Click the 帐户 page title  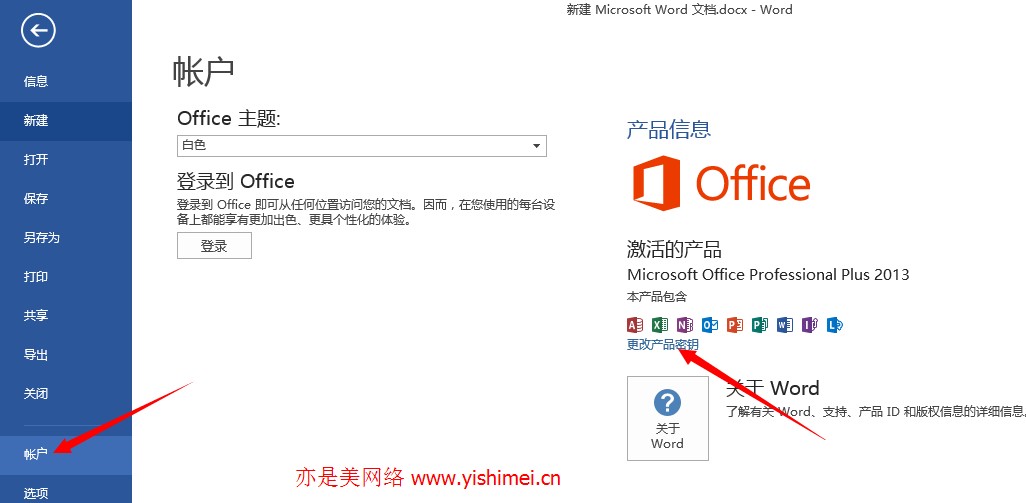tap(203, 72)
